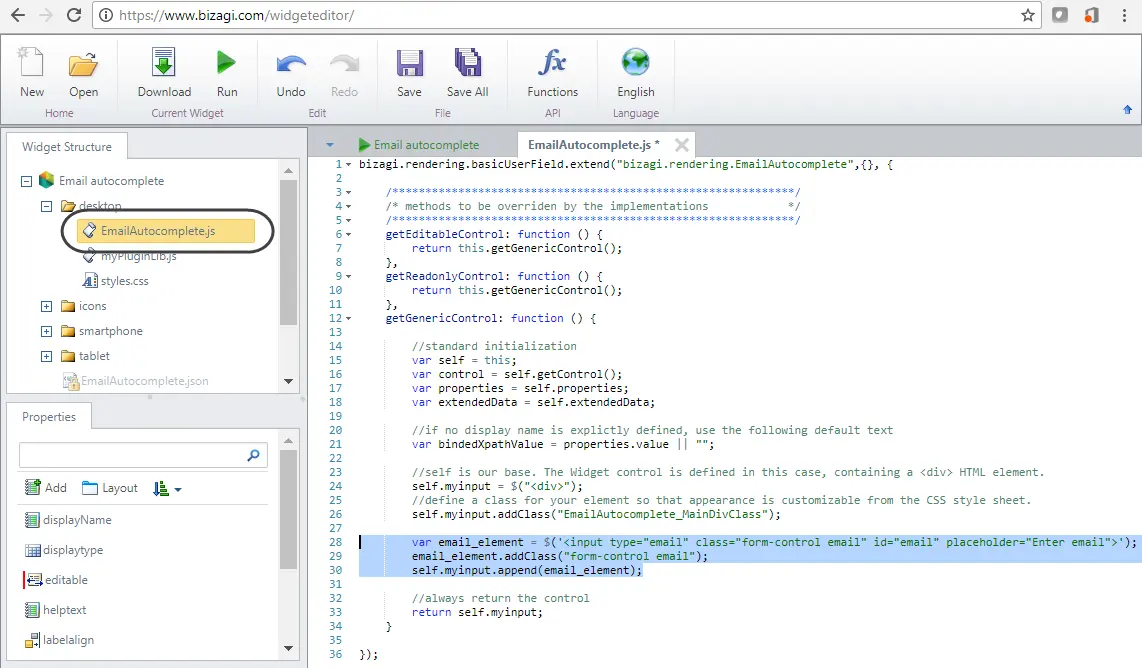Close the EmailAutocomplete.js tab
Viewport: 1142px width, 668px height.
click(682, 144)
